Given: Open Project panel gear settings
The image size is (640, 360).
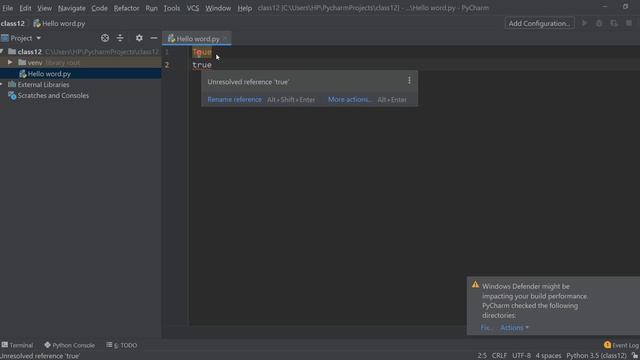Looking at the screenshot, I should coord(139,38).
